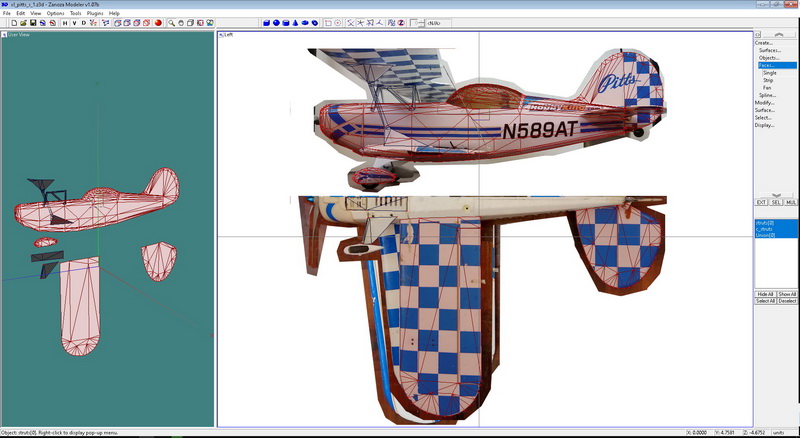Toggle the MUL mode button
Image resolution: width=800 pixels, height=438 pixels.
tap(790, 202)
